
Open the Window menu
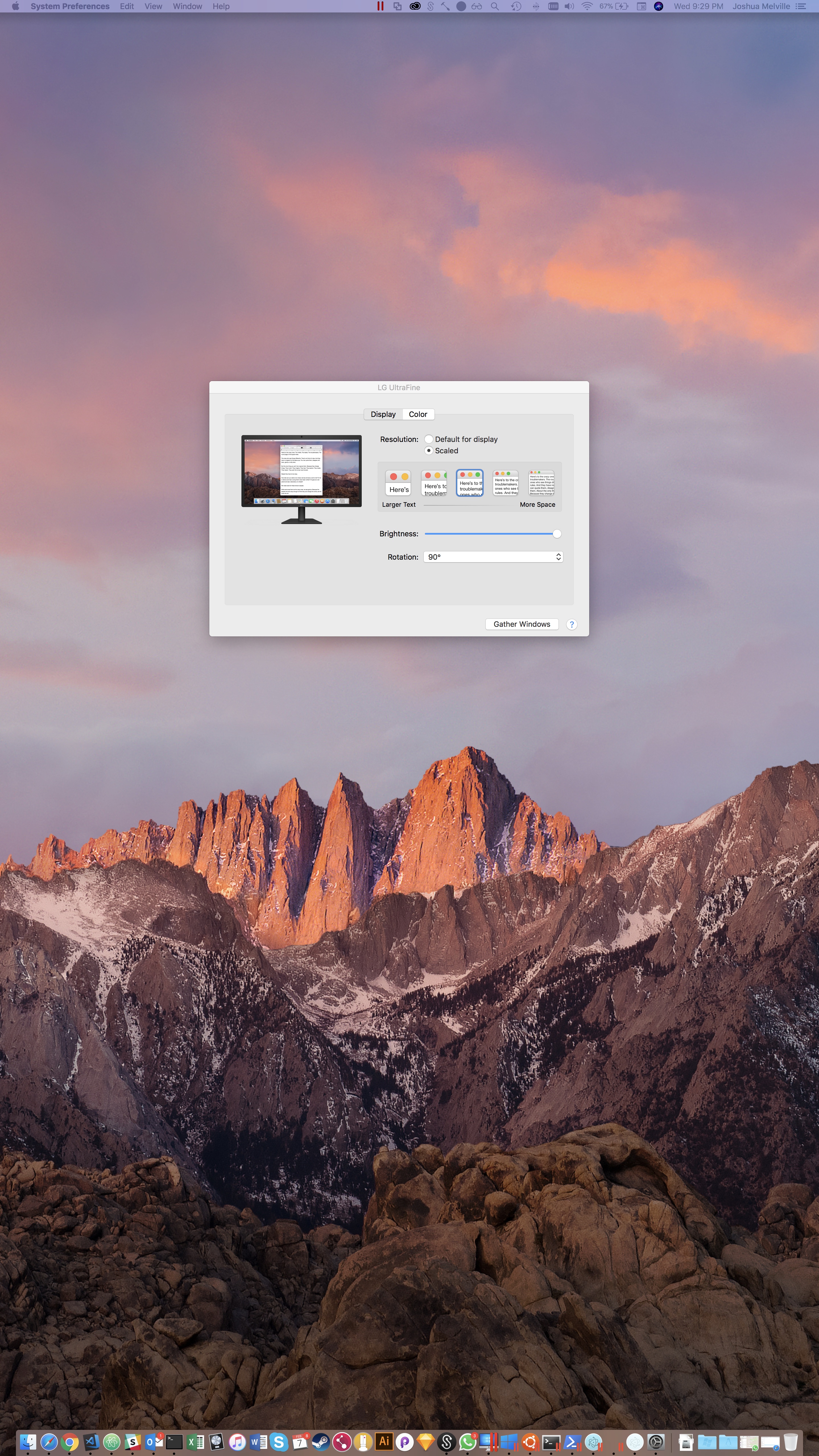187,6
